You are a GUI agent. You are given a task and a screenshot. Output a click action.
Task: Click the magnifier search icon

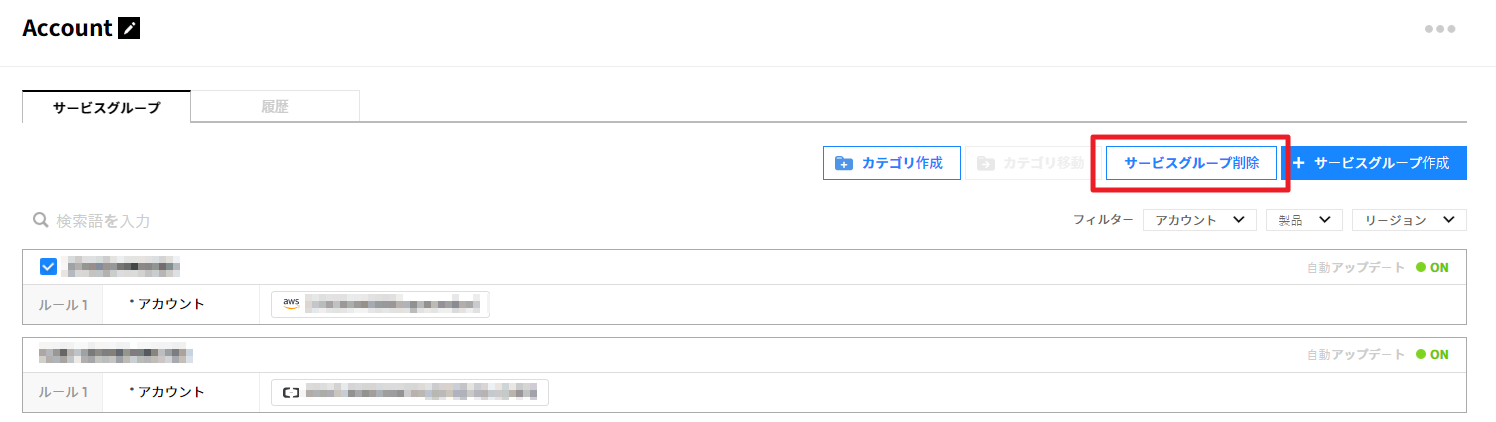41,220
